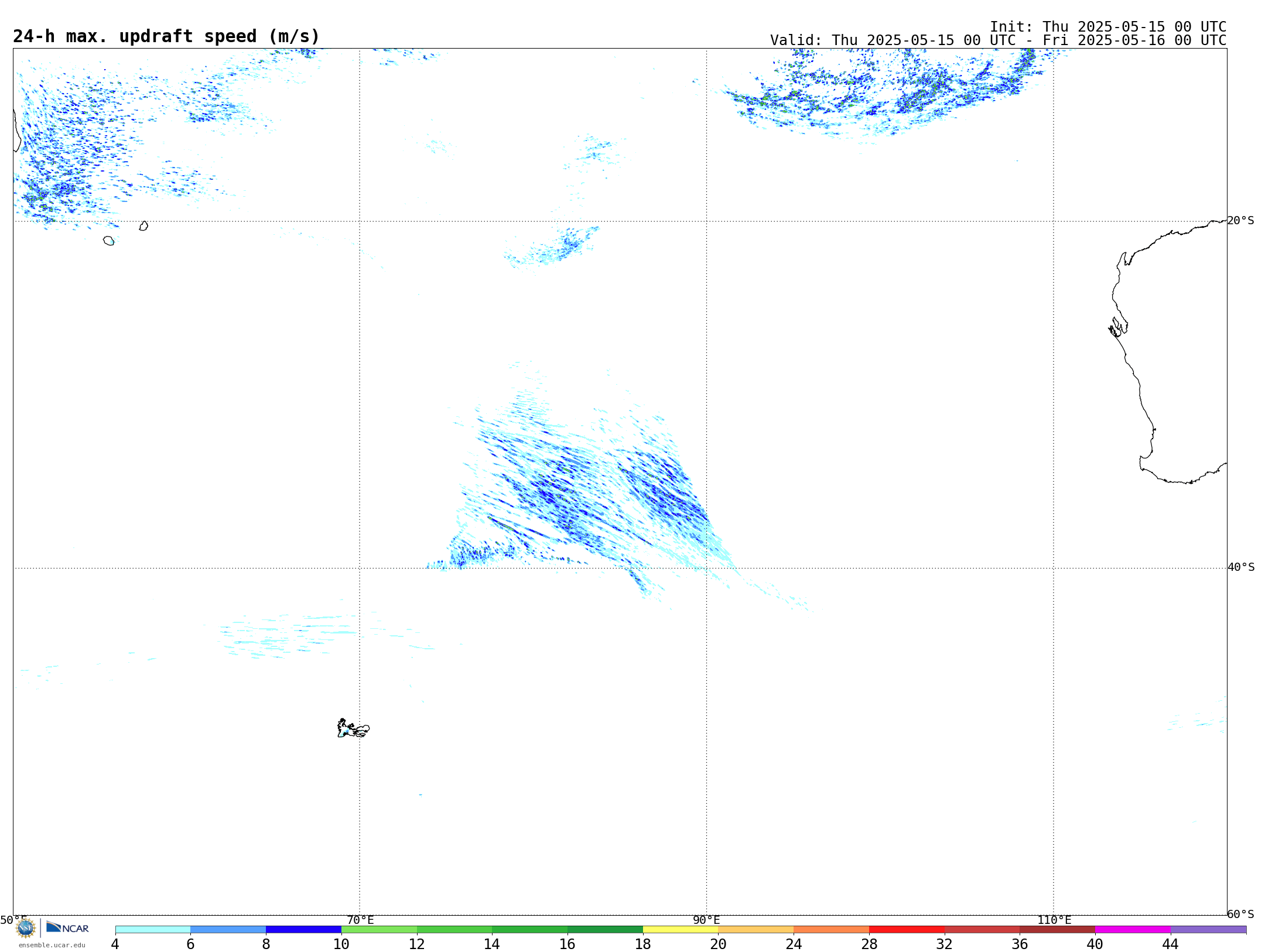Click the colorbar tick label 10
Viewport: 1265px width, 952px height.
pos(341,944)
